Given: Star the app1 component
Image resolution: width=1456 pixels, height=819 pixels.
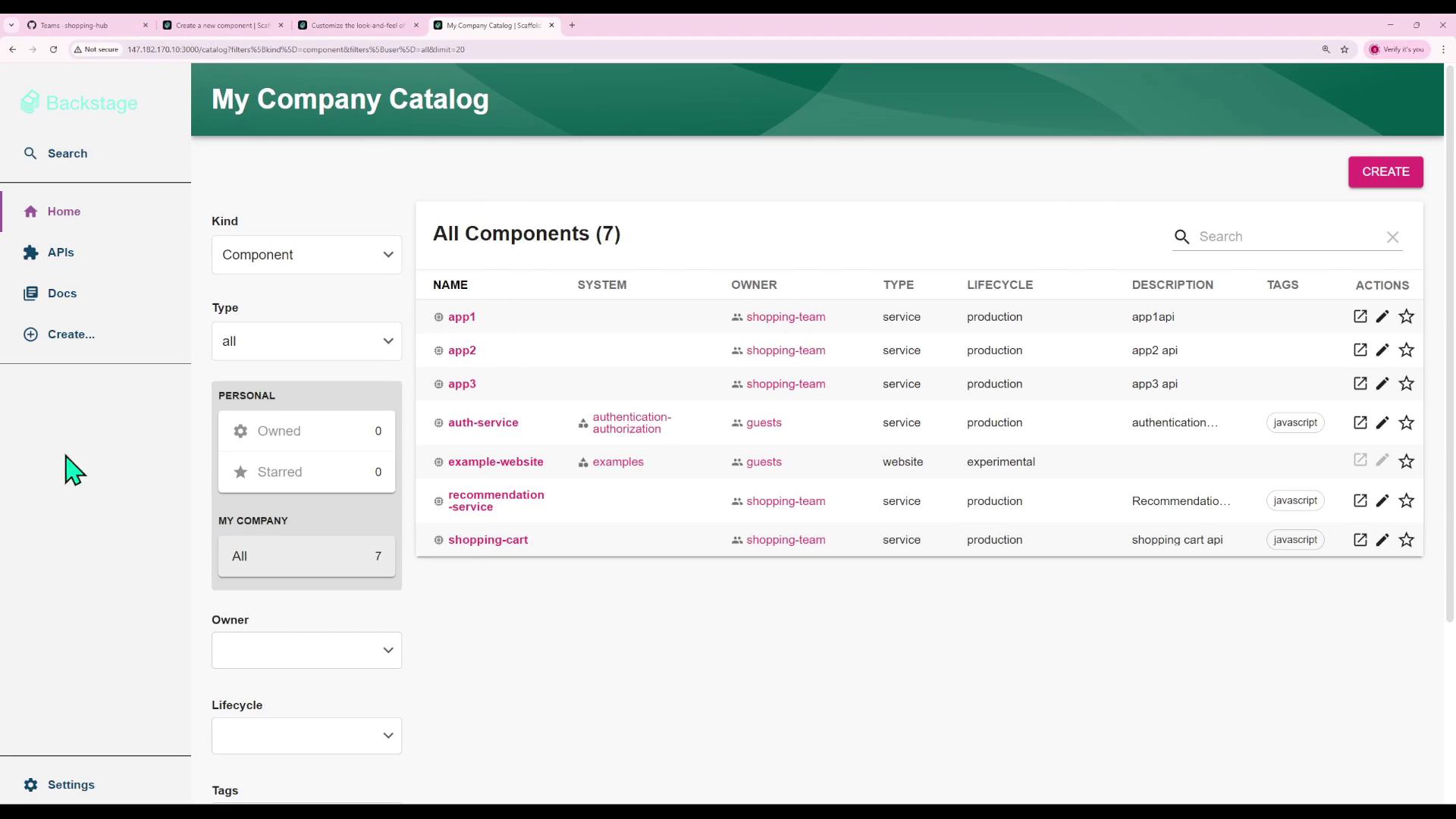Looking at the screenshot, I should tap(1407, 316).
